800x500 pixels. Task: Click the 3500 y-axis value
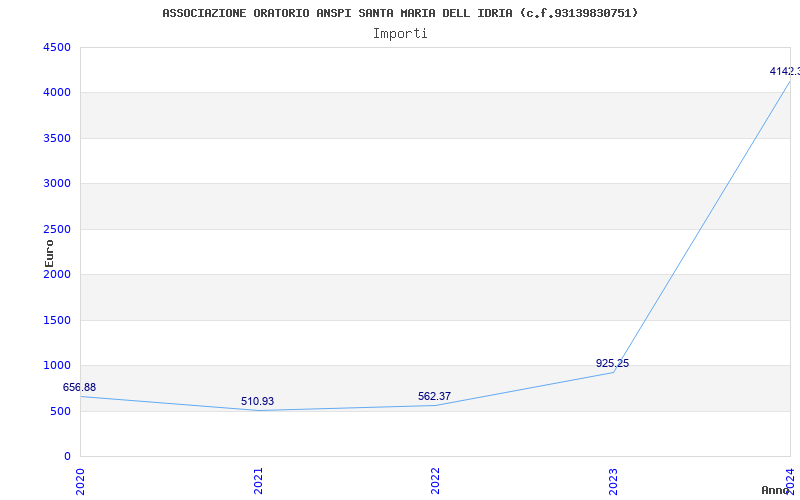(57, 138)
